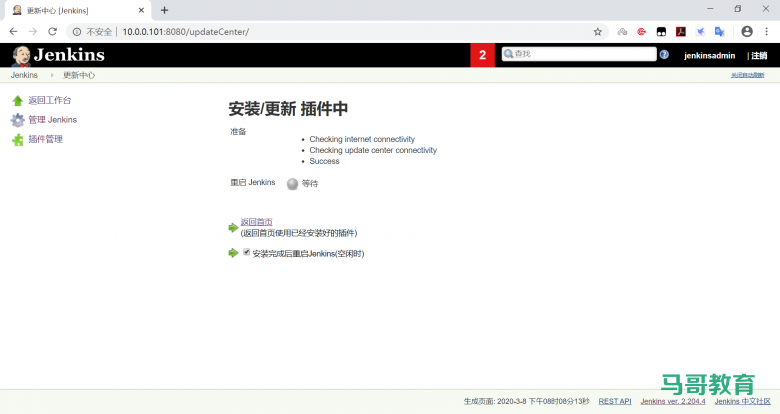Click the page generation timestamp text
This screenshot has height=414, width=780.
tap(527, 401)
